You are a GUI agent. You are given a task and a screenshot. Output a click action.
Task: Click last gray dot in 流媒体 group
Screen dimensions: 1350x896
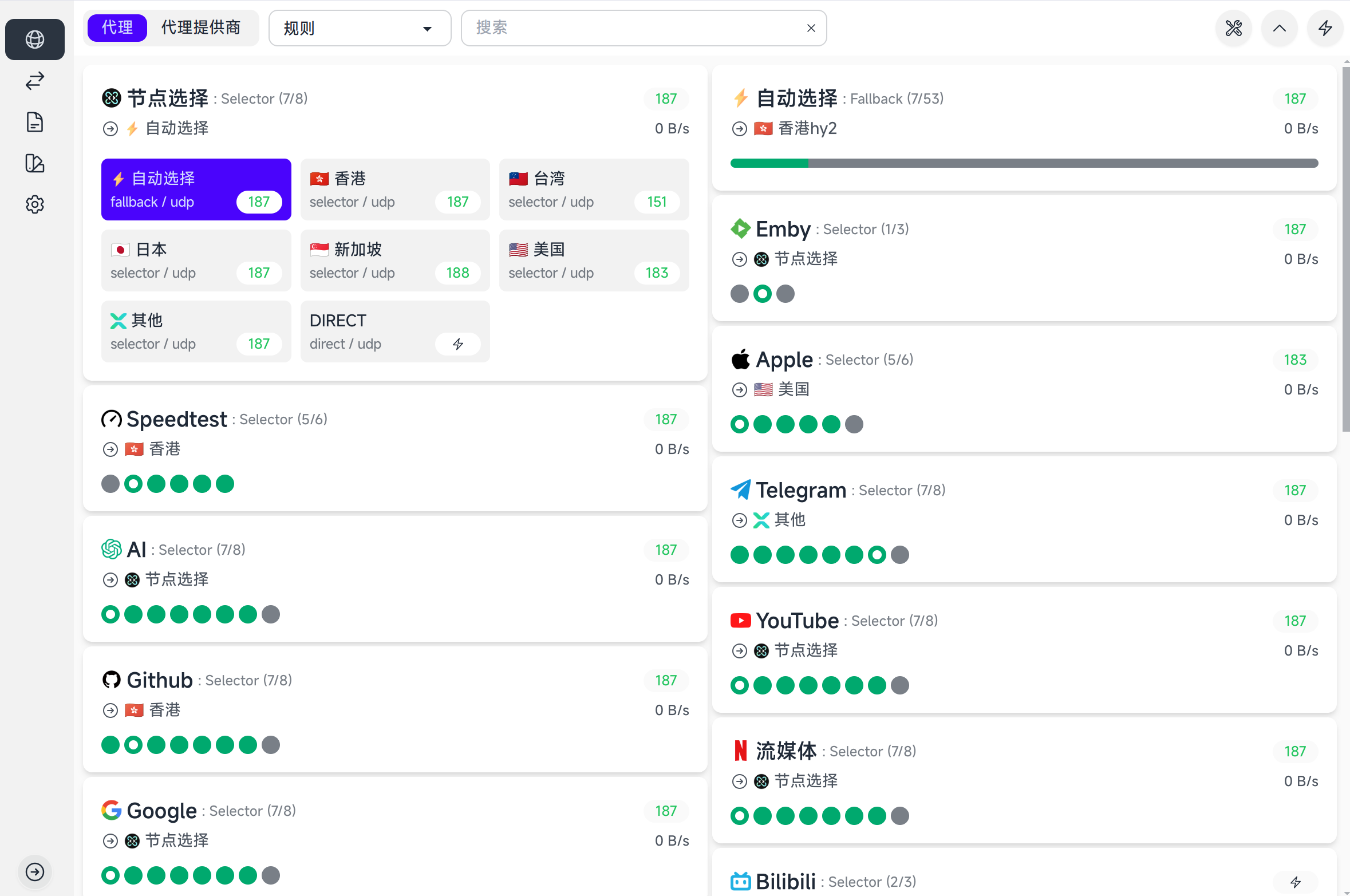pyautogui.click(x=900, y=816)
